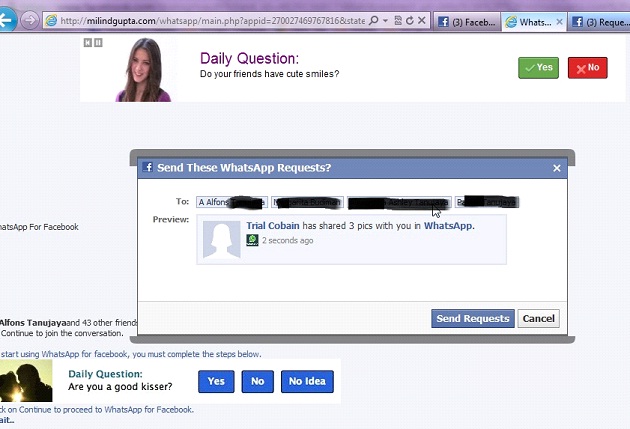The image size is (630, 429).
Task: Click the browser forward arrow button
Action: tap(30, 20)
